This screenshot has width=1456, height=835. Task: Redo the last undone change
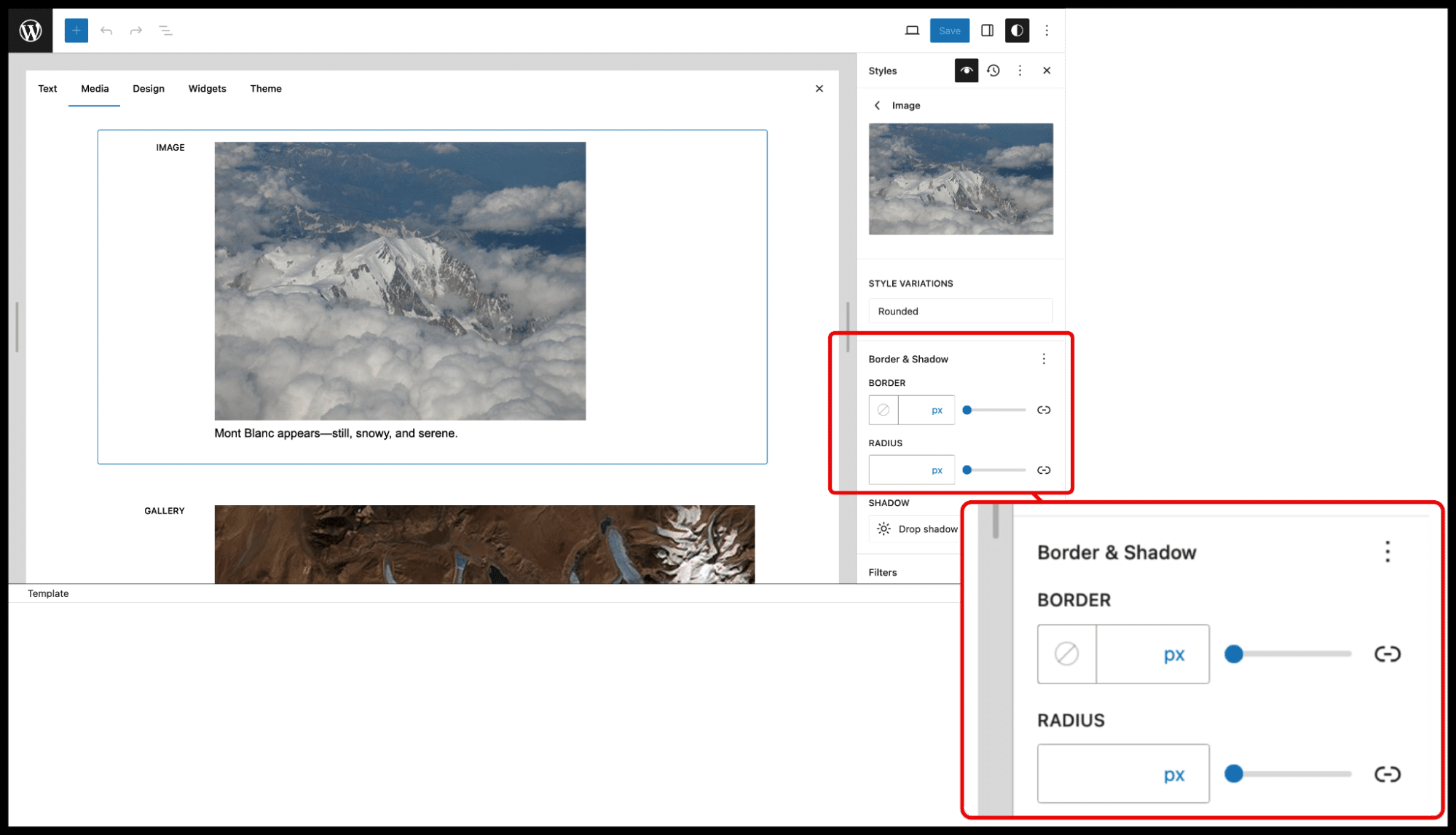(135, 31)
